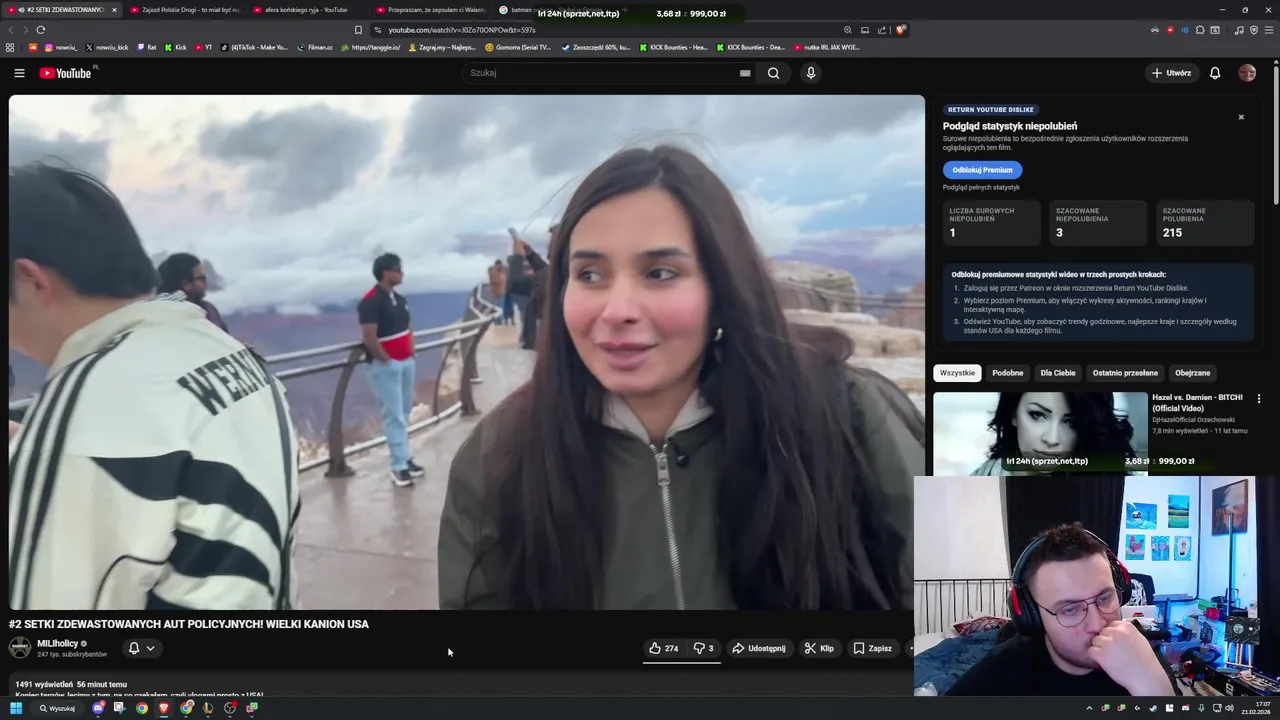Open the browser extensions puzzle icon
1280x720 pixels.
point(1200,30)
